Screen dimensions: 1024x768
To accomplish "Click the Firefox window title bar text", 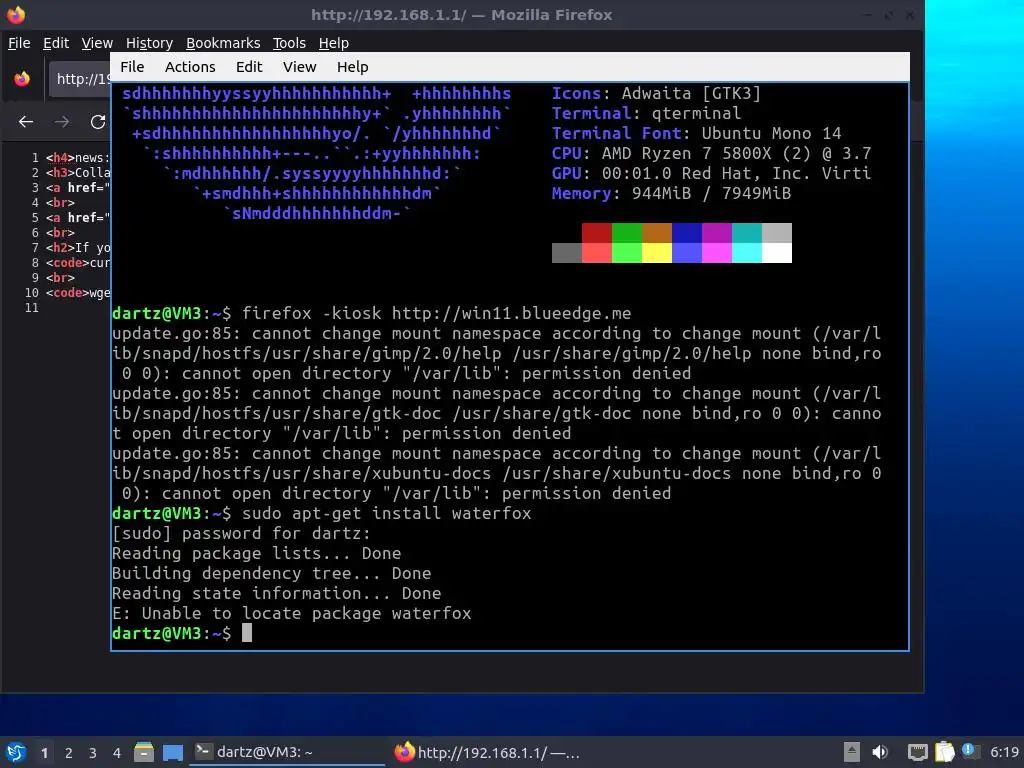I will (461, 14).
